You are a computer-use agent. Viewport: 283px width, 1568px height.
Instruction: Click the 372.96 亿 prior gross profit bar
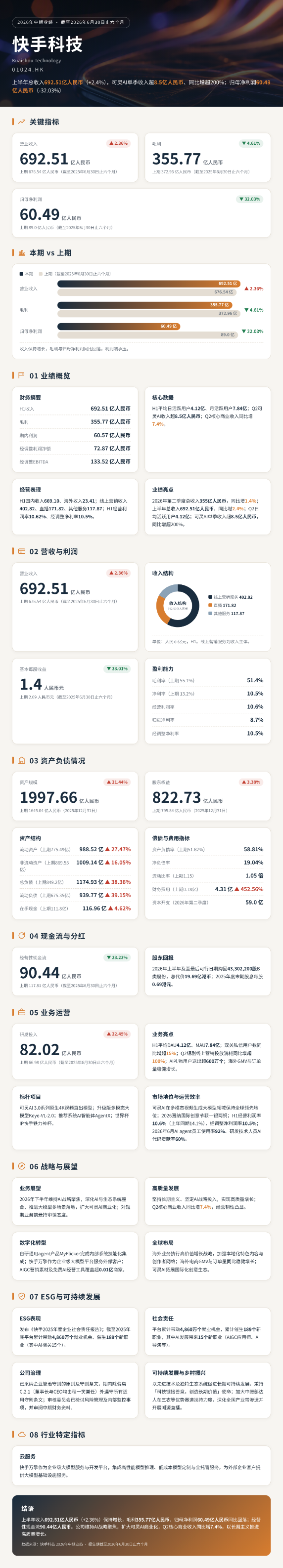[x=149, y=314]
